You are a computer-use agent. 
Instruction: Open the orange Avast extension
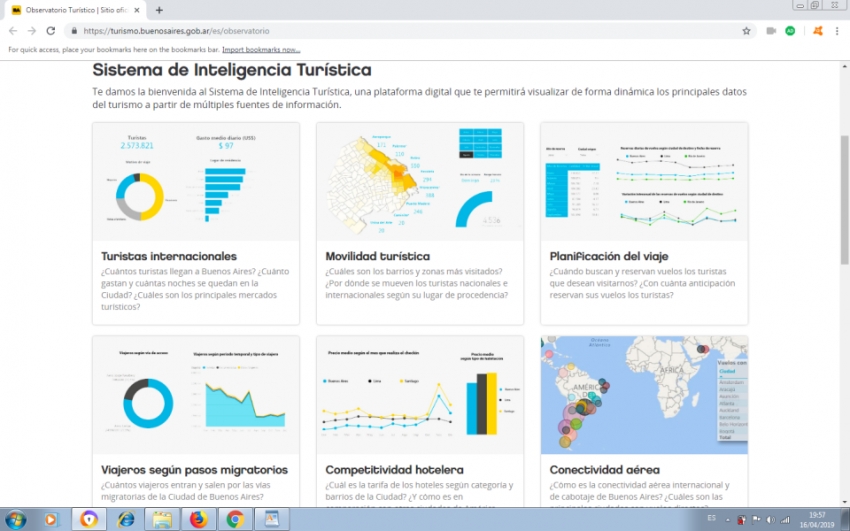click(x=817, y=31)
